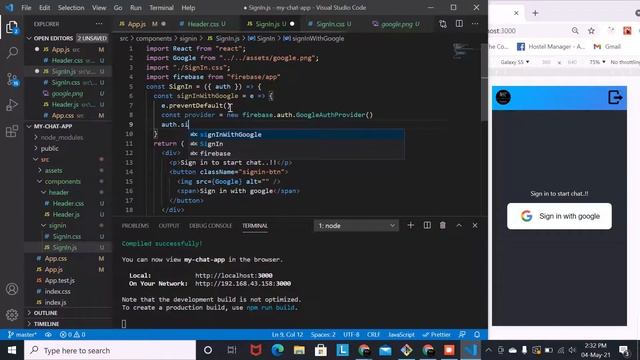Collapse MY-CHAT-APP folder section
Viewport: 640px width, 360px height.
click(x=67, y=126)
